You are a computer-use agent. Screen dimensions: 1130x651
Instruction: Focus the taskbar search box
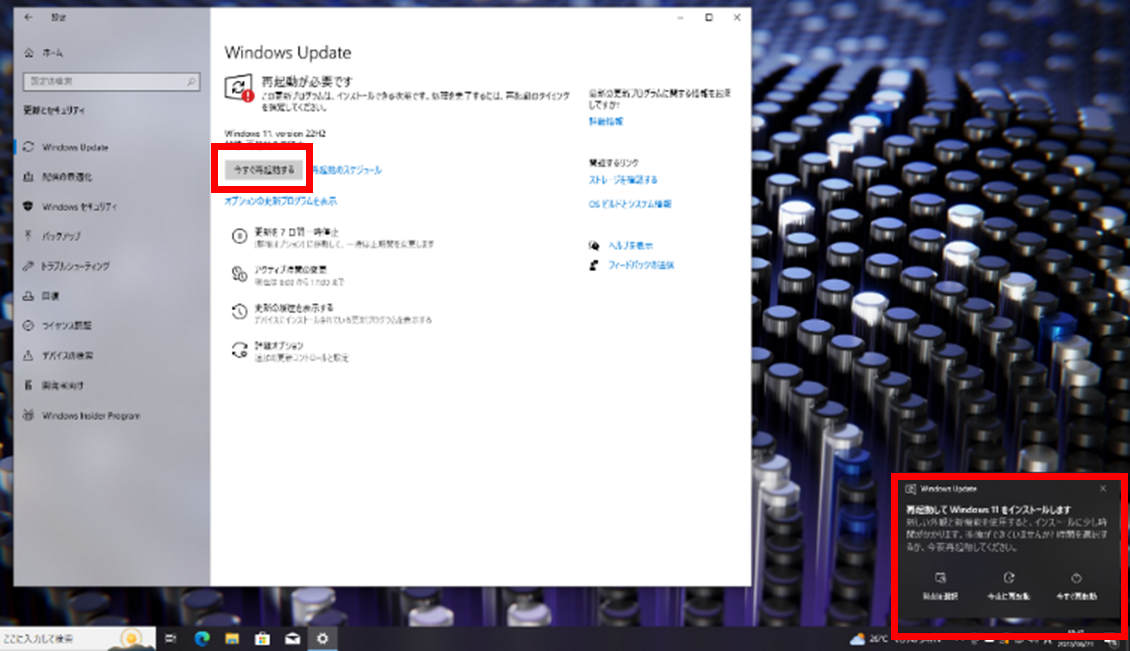(77, 639)
